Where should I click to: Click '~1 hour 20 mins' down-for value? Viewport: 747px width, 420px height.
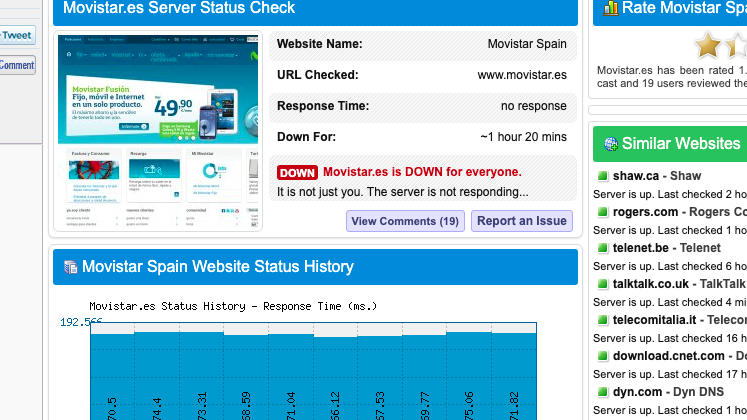coord(524,137)
